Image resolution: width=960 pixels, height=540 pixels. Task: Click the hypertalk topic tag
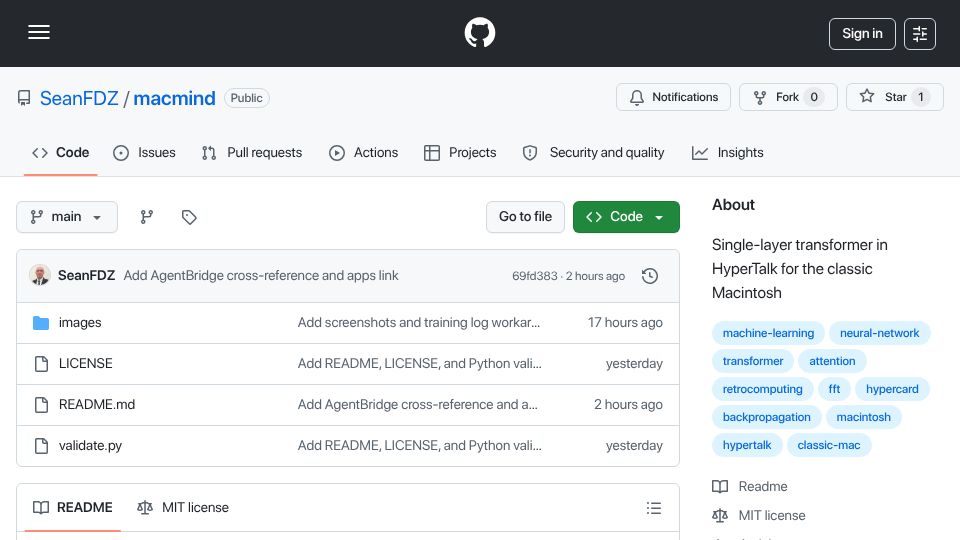pyautogui.click(x=747, y=446)
